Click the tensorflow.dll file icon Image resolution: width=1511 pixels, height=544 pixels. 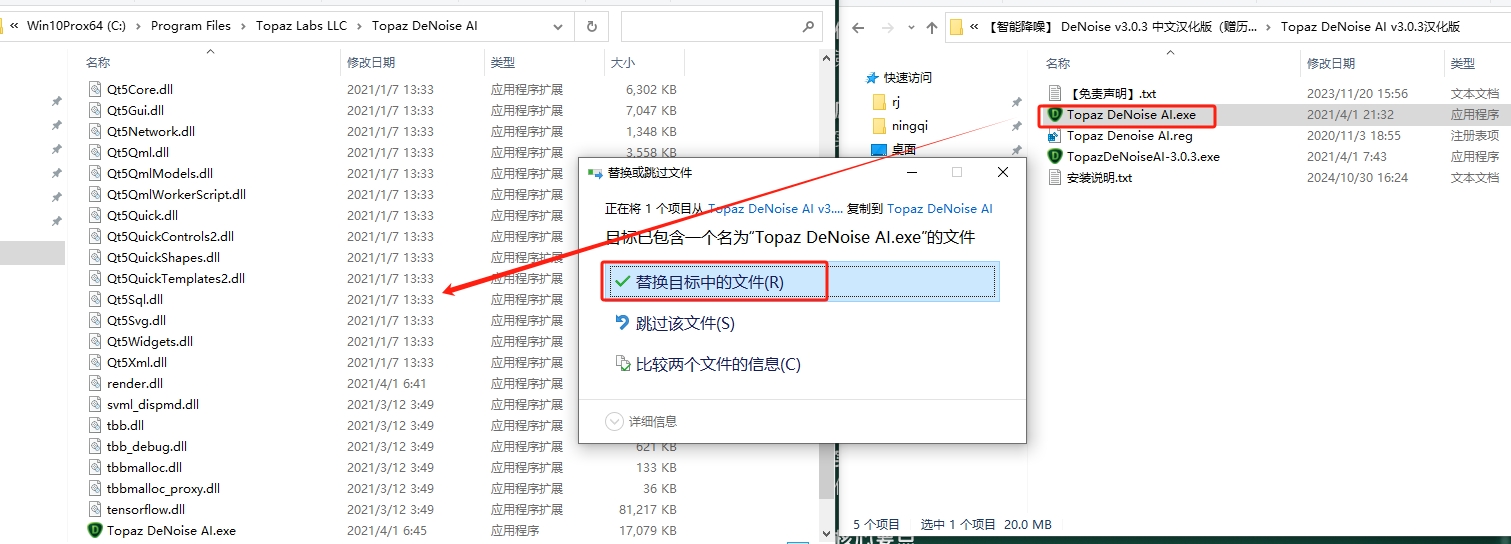coord(95,509)
